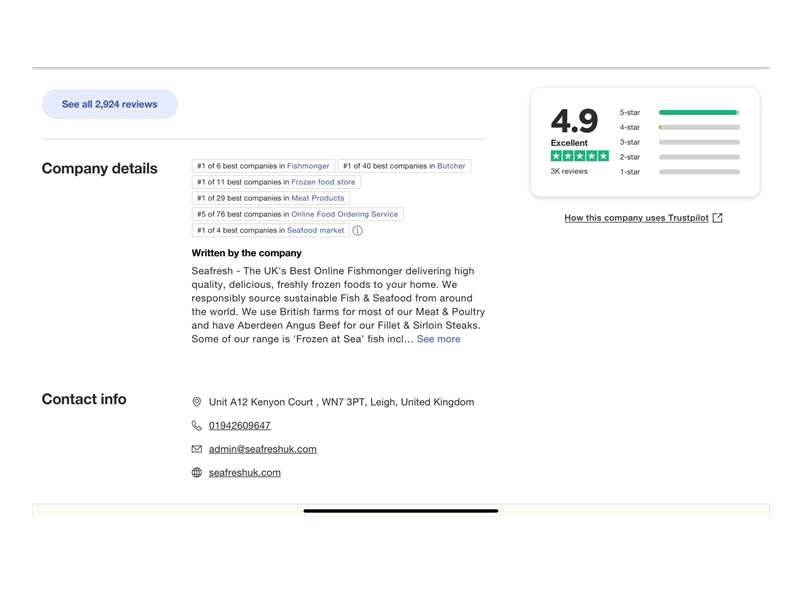The image size is (800, 600).
Task: Open How this company uses Trustpilot
Action: (636, 218)
